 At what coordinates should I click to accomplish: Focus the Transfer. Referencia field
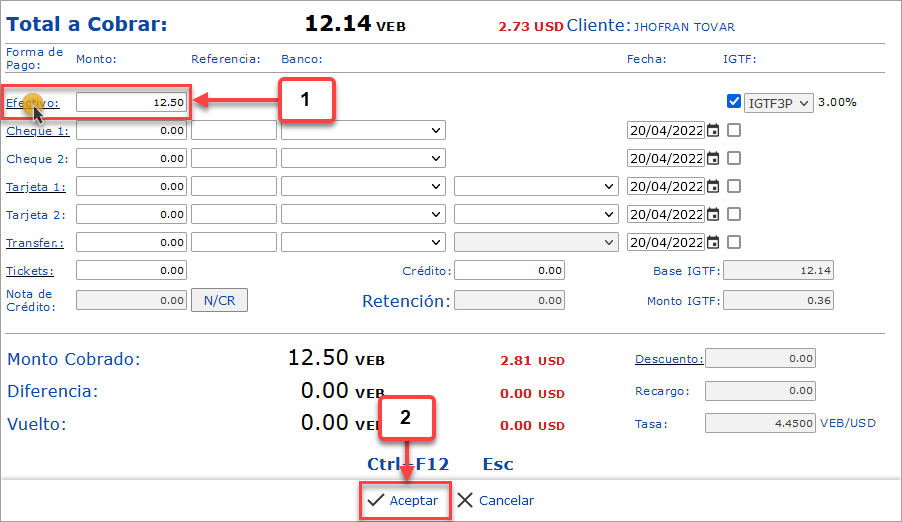pos(234,242)
